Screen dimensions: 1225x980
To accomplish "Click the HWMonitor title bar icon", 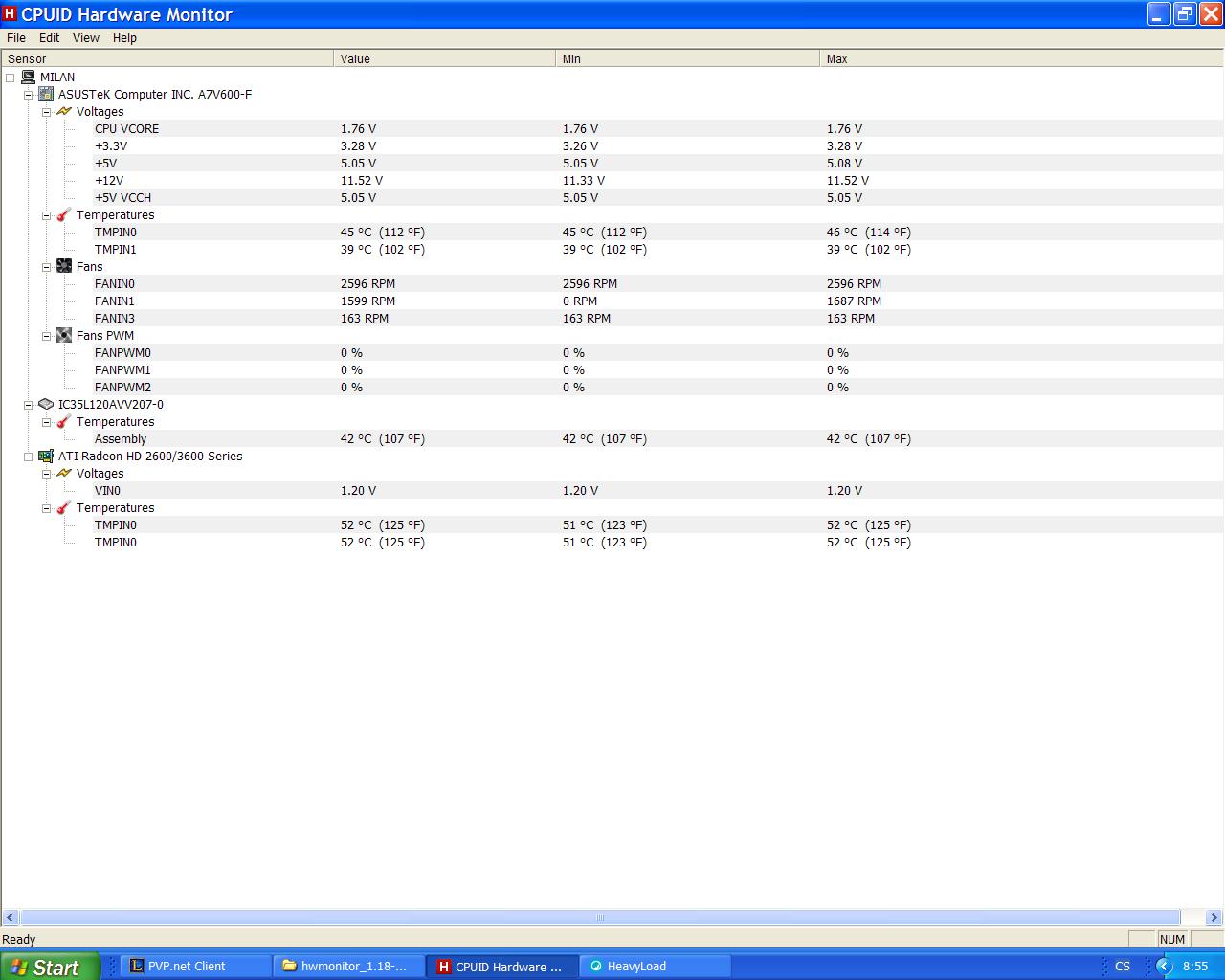I will pos(10,14).
